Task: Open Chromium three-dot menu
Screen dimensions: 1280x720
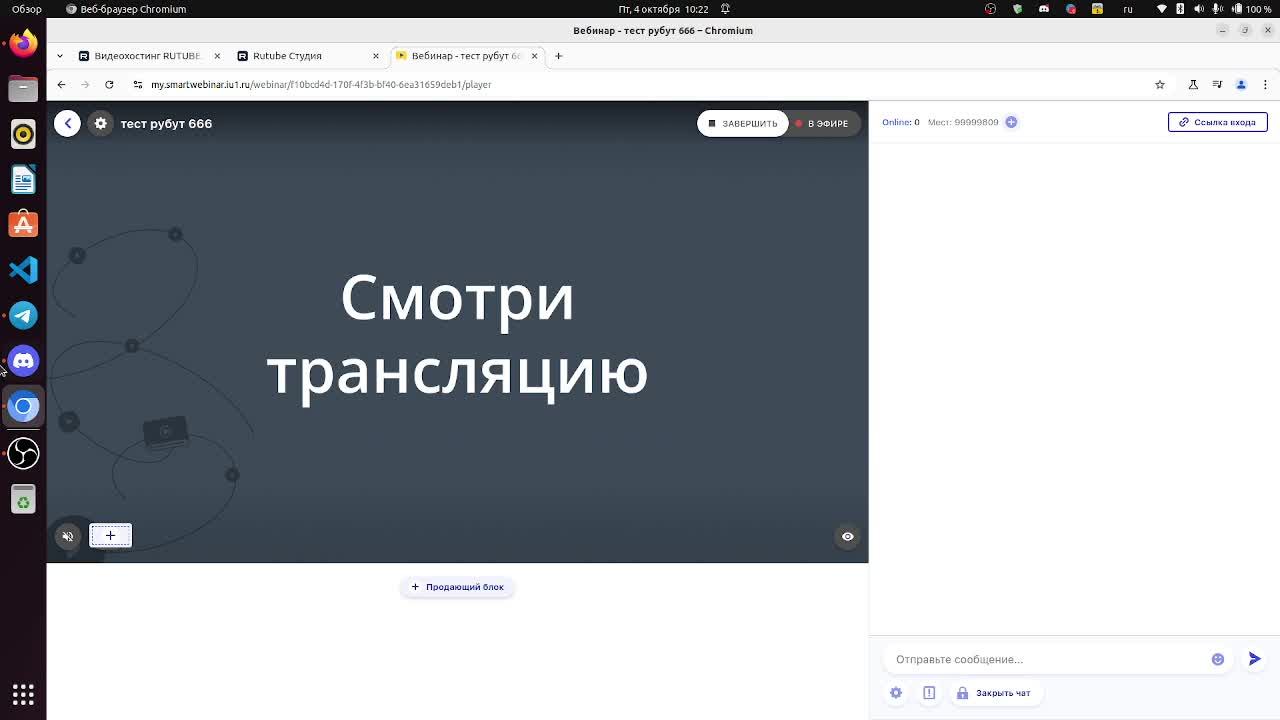Action: pos(1265,85)
